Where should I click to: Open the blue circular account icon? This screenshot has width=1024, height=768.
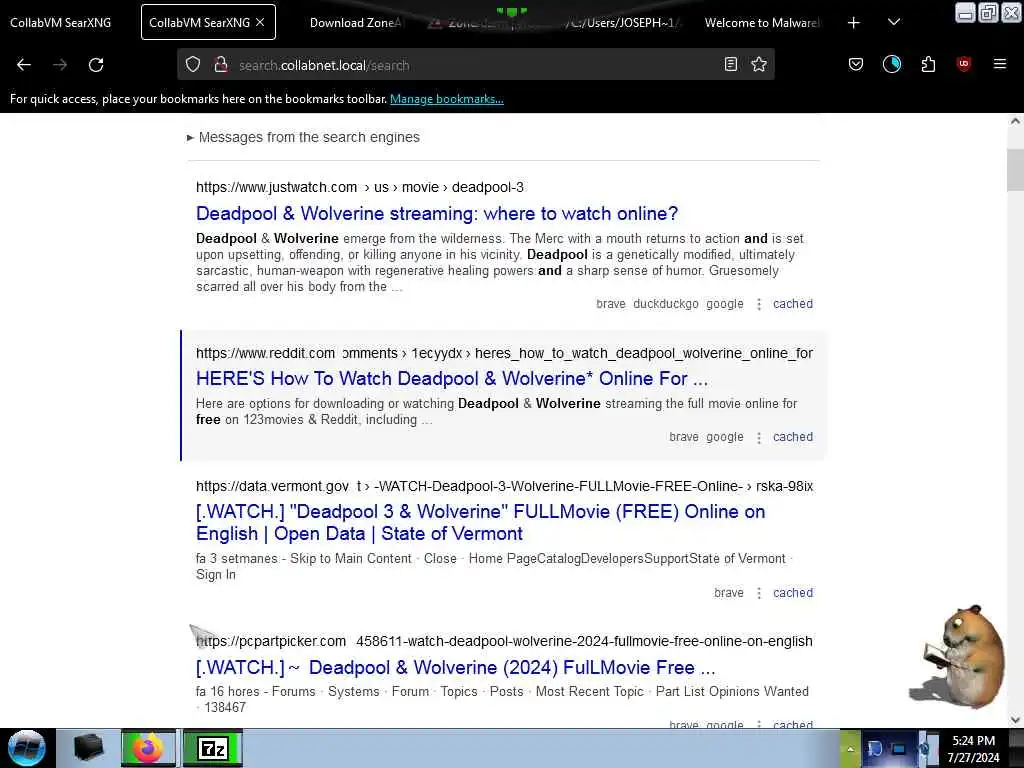click(891, 64)
